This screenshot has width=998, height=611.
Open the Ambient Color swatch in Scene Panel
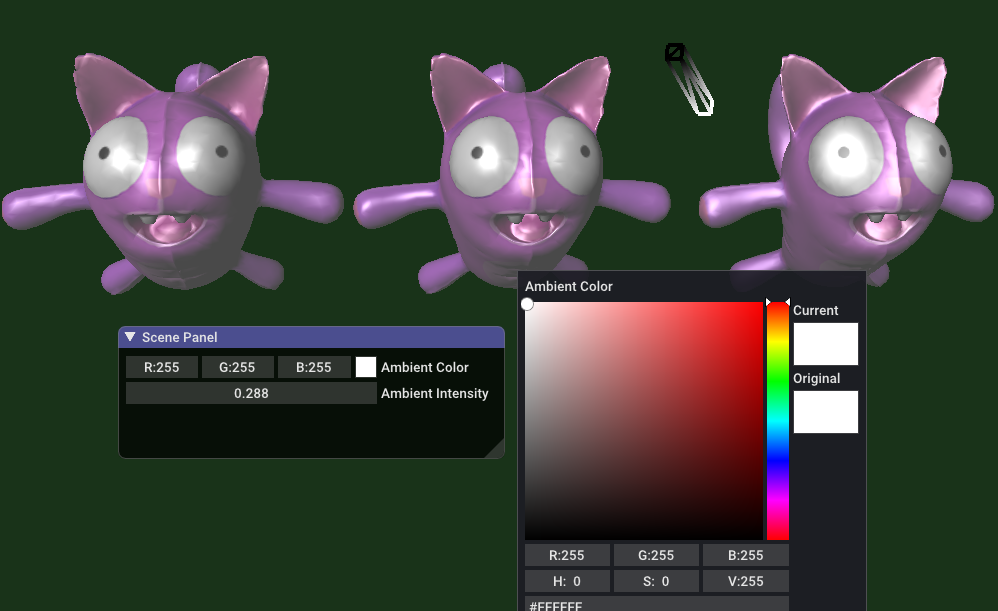pos(365,367)
